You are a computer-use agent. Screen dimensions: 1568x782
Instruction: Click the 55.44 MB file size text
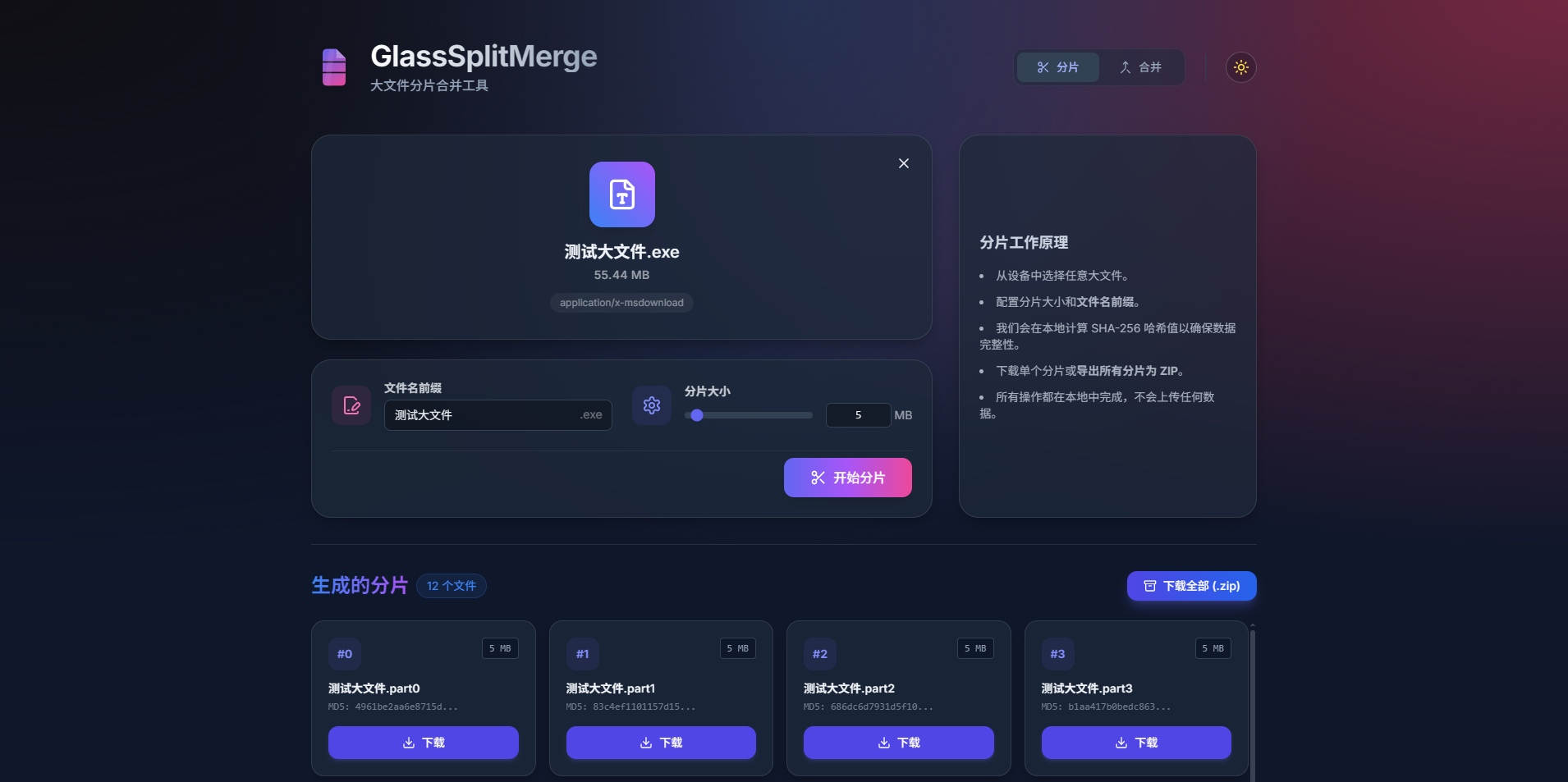(x=621, y=275)
